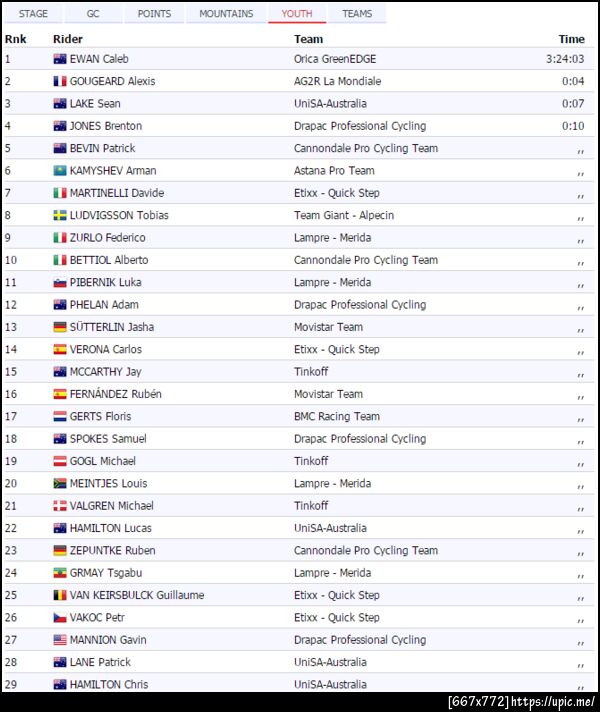Click the French flag beside GOUGEARD Alexis

point(60,81)
